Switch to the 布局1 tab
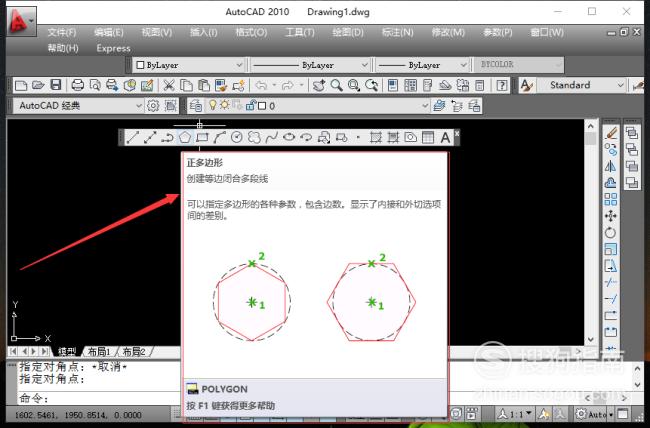 99,352
